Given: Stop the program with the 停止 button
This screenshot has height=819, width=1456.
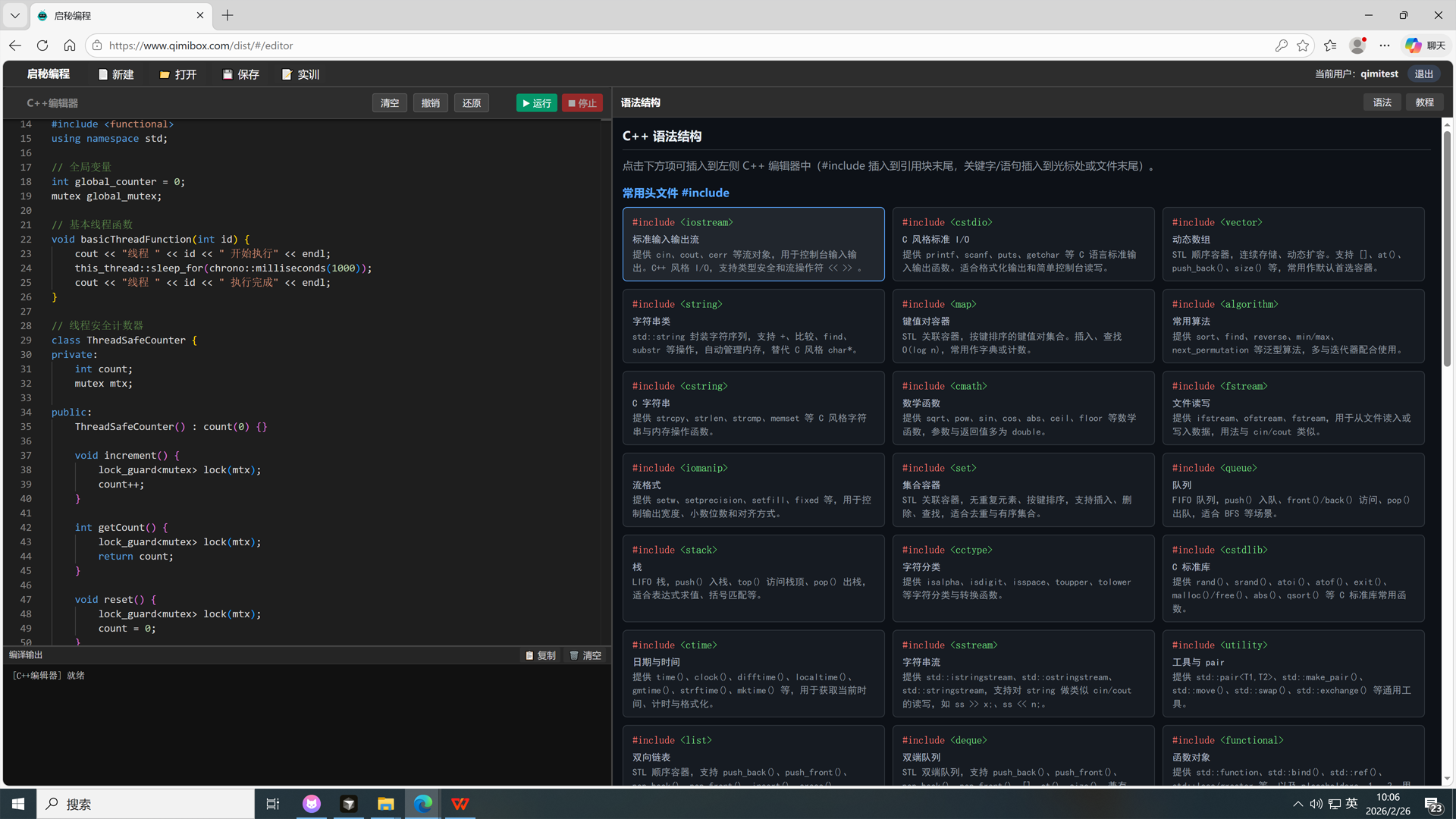Looking at the screenshot, I should pos(582,102).
